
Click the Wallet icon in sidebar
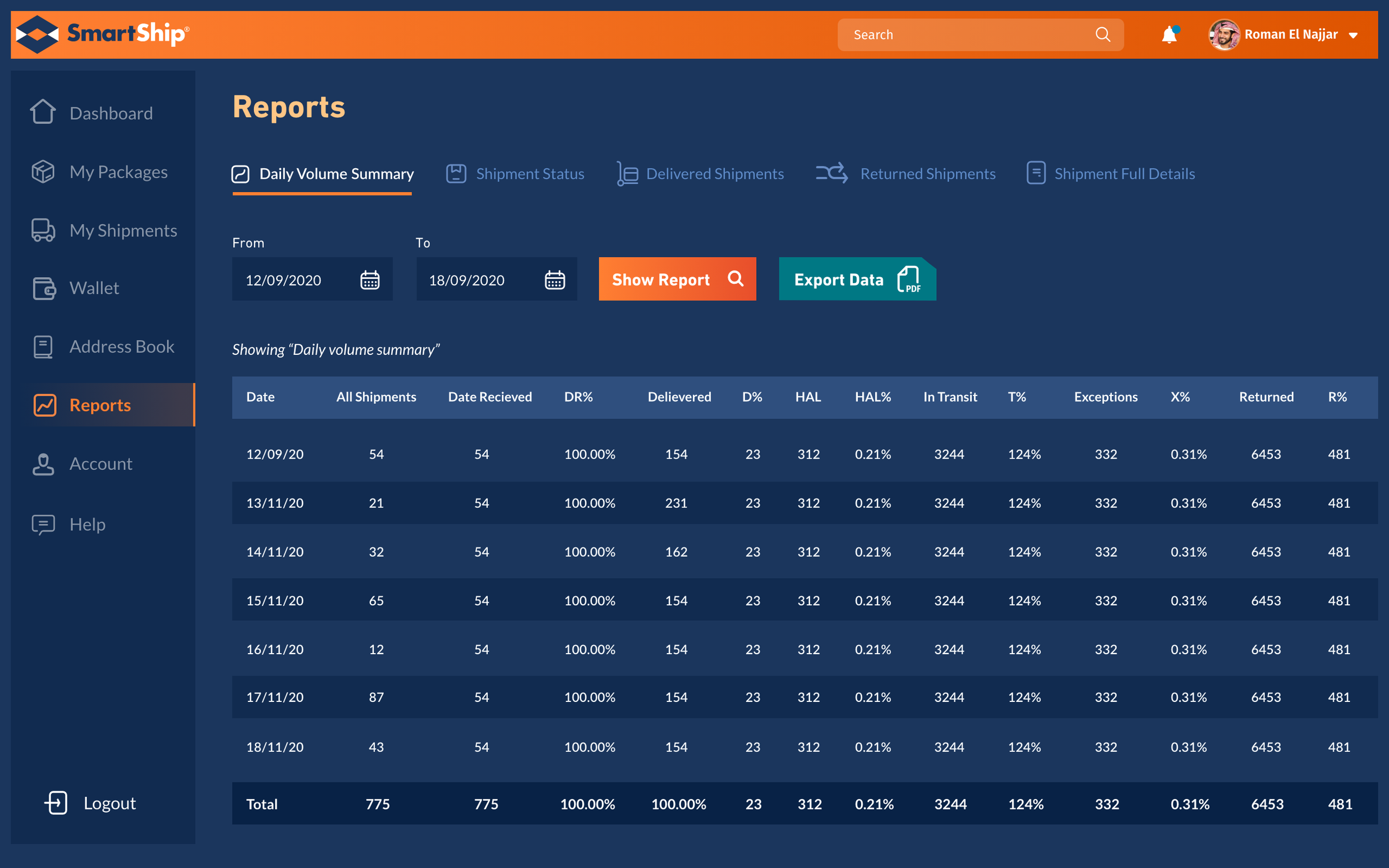44,288
